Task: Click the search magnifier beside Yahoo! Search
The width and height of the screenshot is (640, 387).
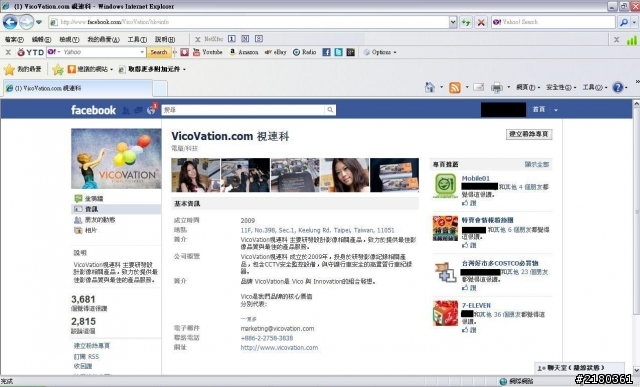Action: [623, 22]
